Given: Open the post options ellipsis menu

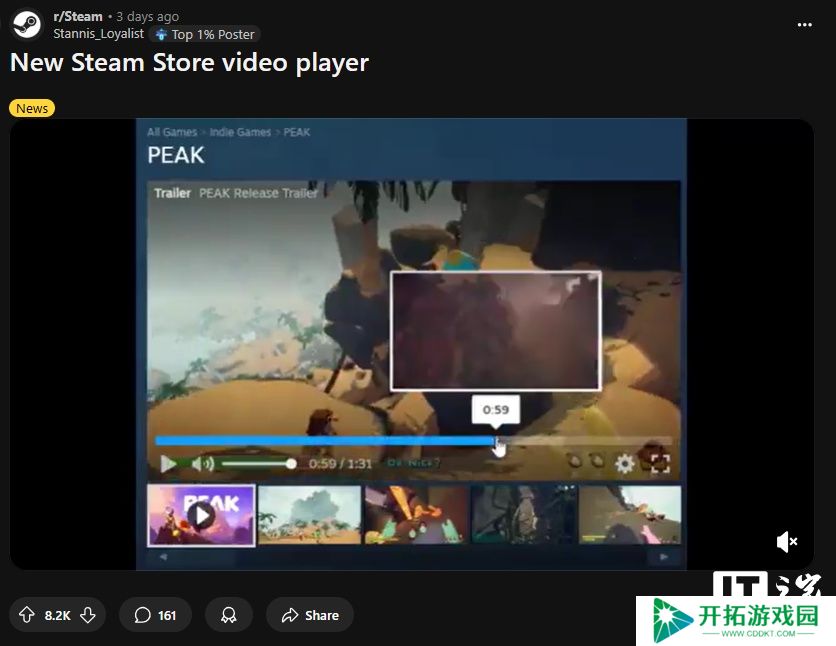Looking at the screenshot, I should 805,25.
